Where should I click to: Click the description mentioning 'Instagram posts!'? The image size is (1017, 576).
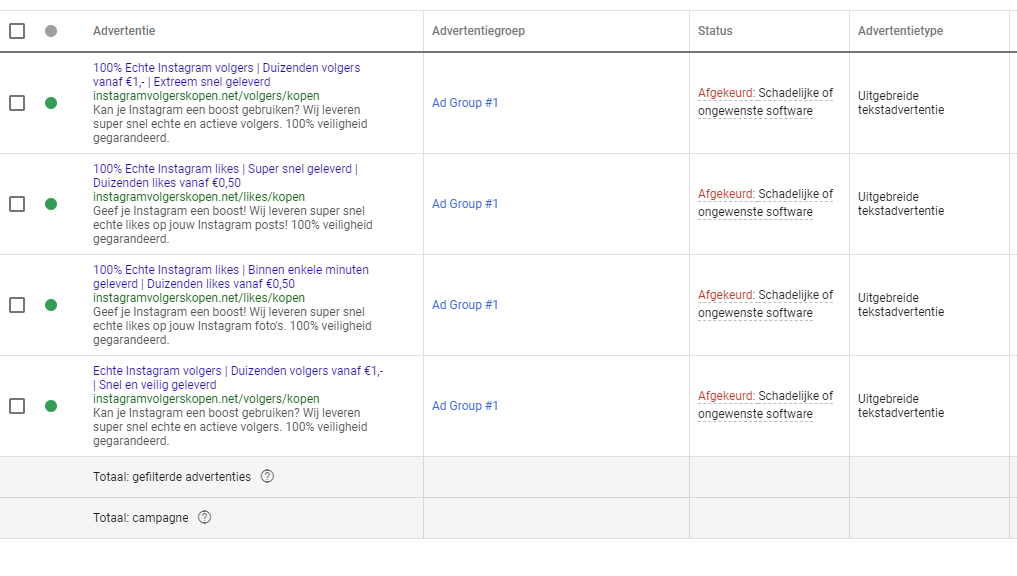click(x=233, y=225)
